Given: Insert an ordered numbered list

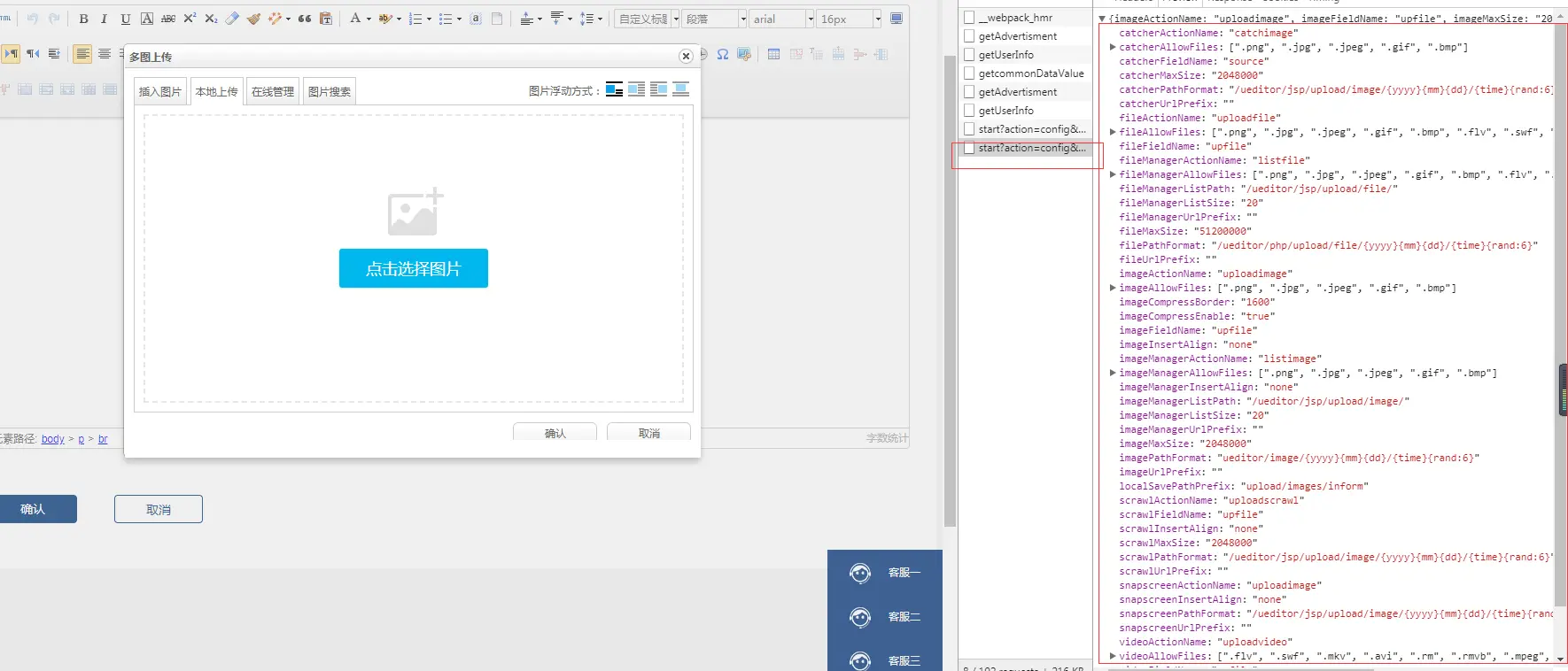Looking at the screenshot, I should tap(415, 19).
